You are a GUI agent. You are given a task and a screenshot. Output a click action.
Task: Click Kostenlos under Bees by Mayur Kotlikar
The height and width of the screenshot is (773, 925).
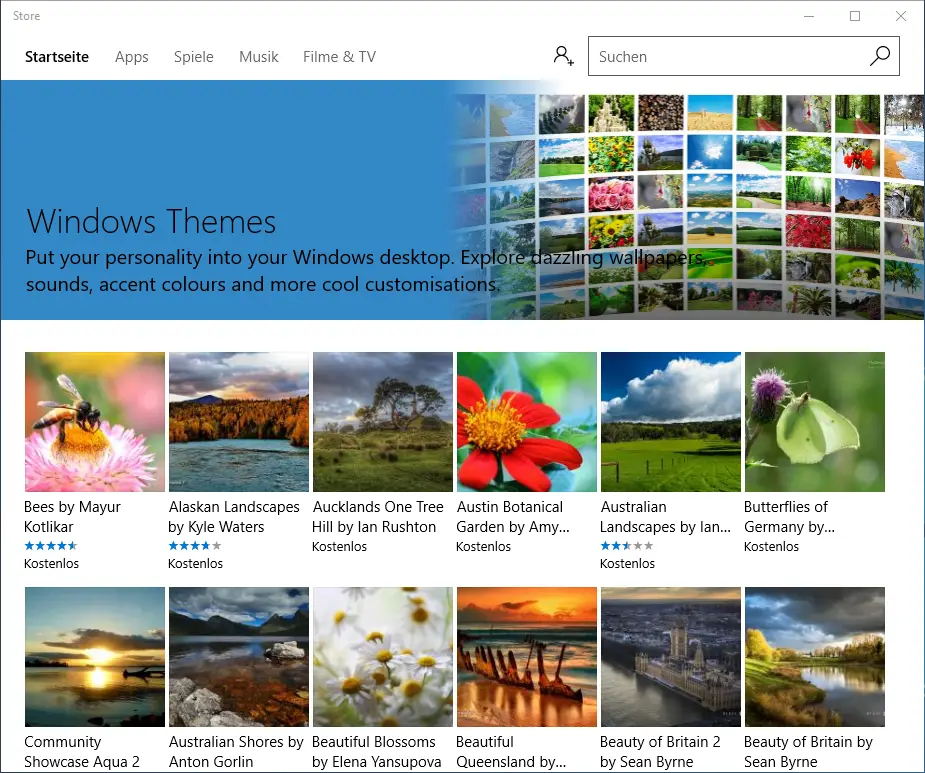coord(51,564)
